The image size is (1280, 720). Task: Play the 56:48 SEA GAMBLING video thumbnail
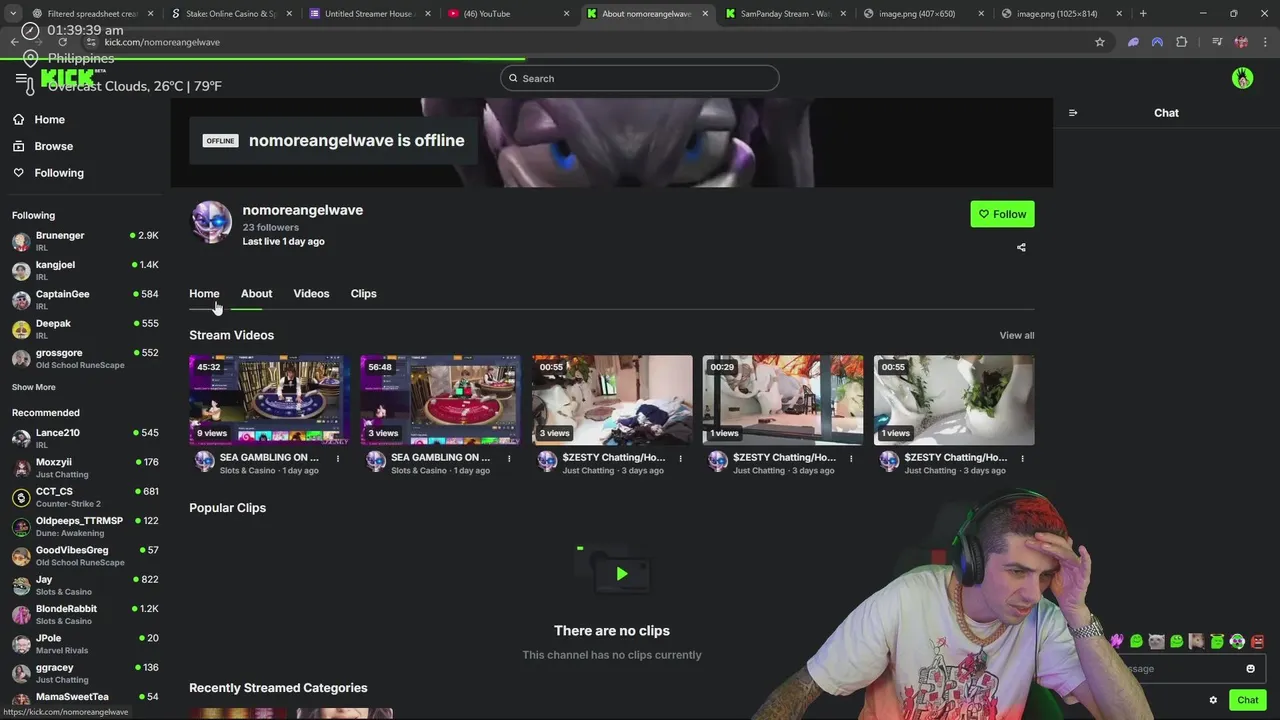coord(440,400)
